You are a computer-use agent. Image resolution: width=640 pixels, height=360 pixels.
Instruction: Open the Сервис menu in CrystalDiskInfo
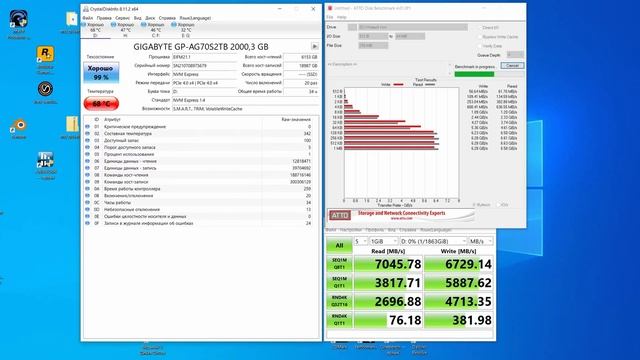[122, 18]
